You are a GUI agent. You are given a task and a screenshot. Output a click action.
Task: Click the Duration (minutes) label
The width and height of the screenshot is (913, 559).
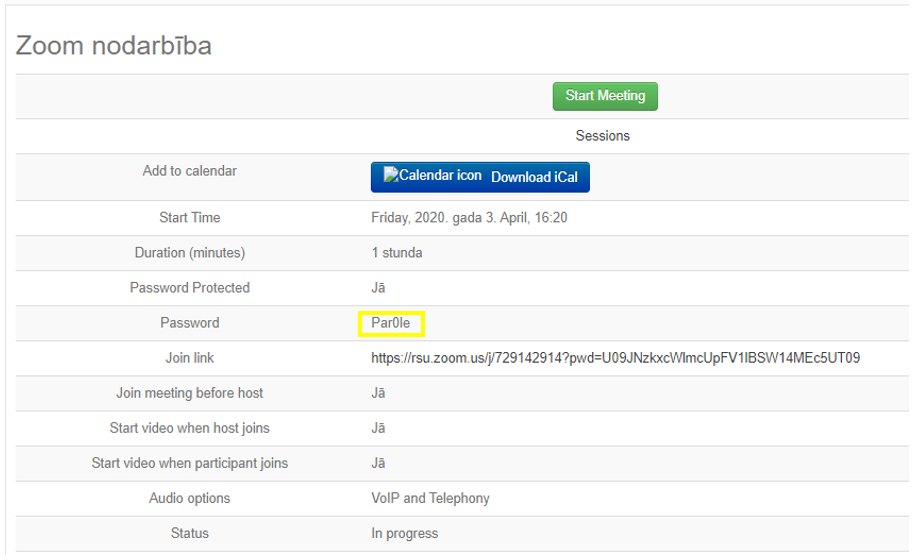click(x=190, y=253)
